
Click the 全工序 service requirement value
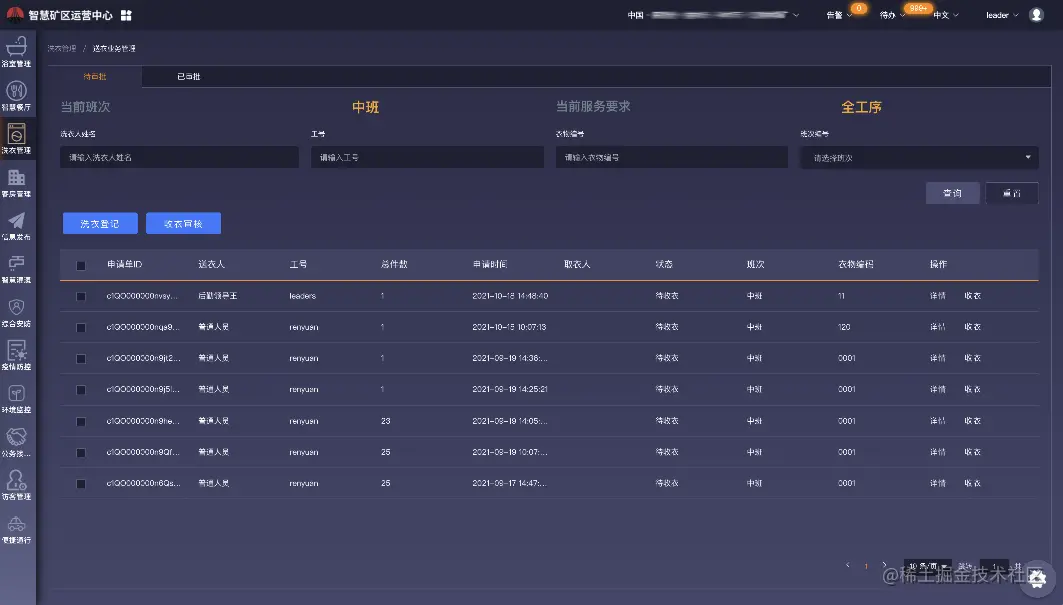(861, 107)
